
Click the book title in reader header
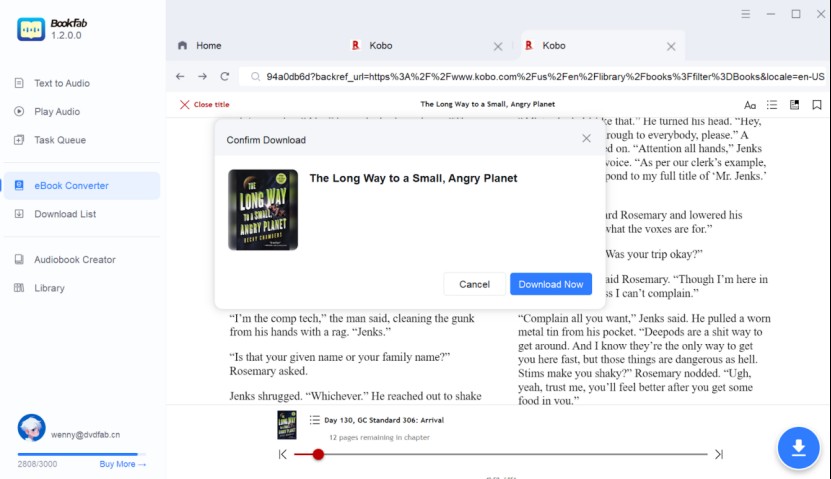coord(488,104)
